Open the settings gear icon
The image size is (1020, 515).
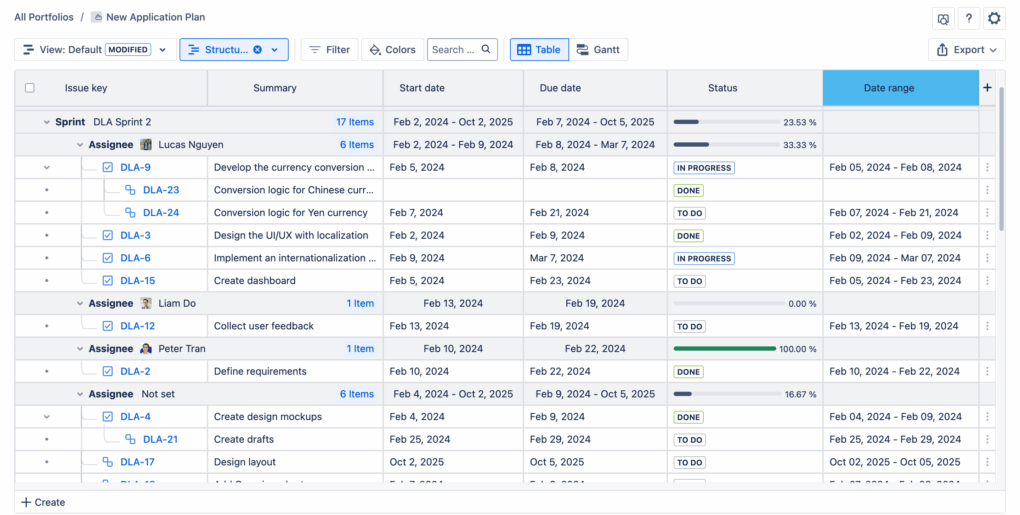(994, 18)
